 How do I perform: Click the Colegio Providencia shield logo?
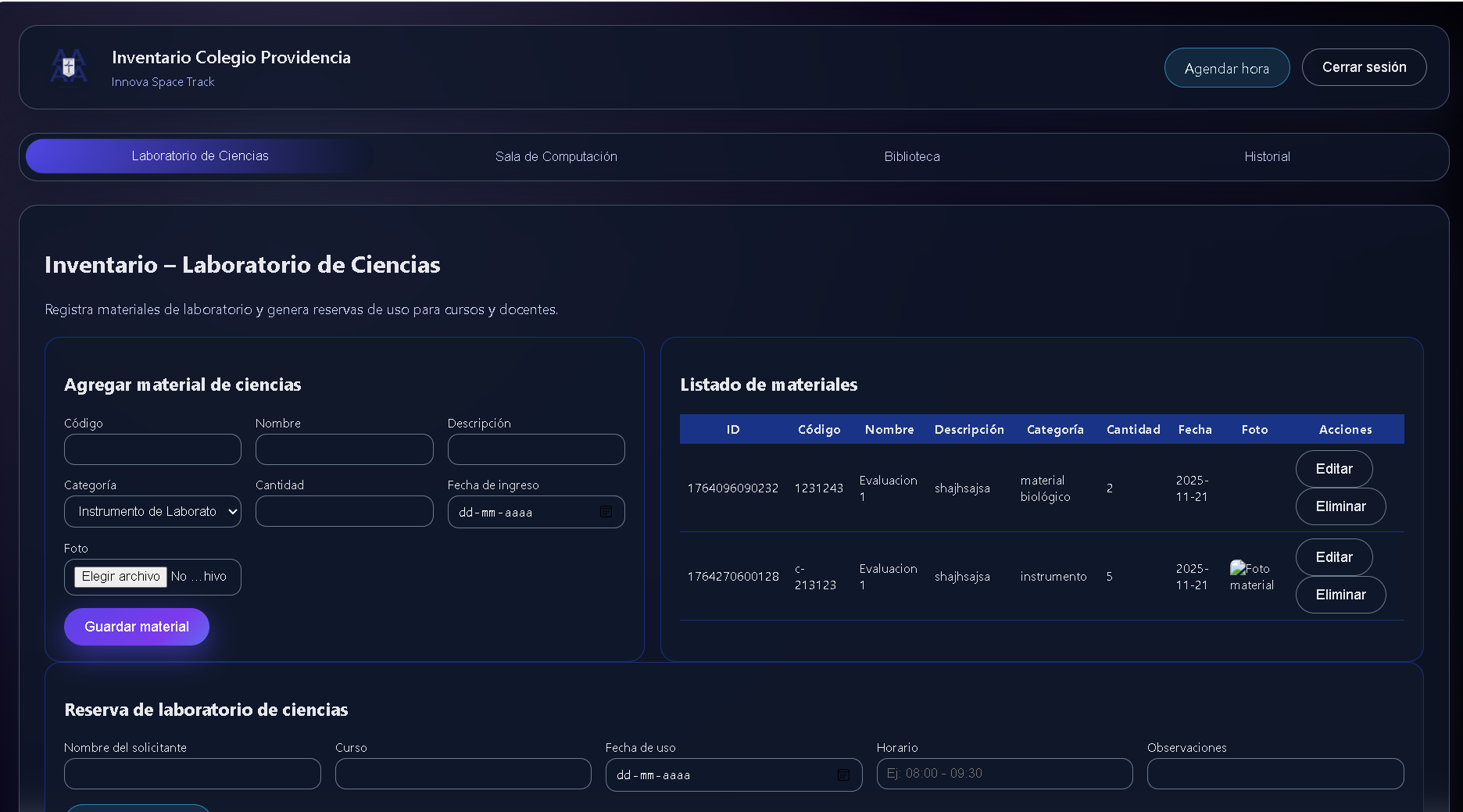68,67
